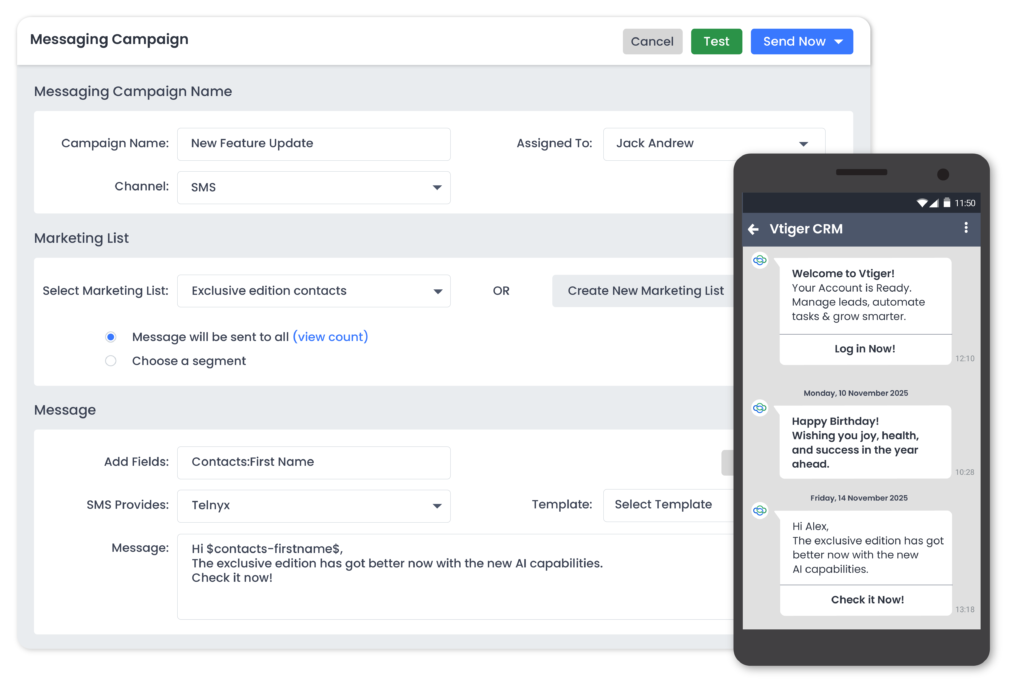
Task: Click Create New Marketing List button
Action: click(645, 291)
